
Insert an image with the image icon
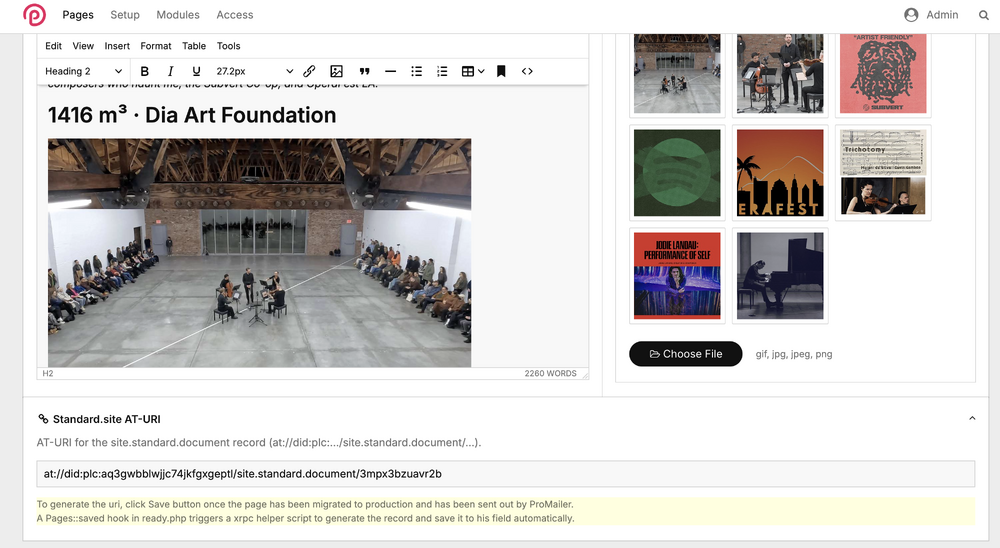[x=337, y=71]
